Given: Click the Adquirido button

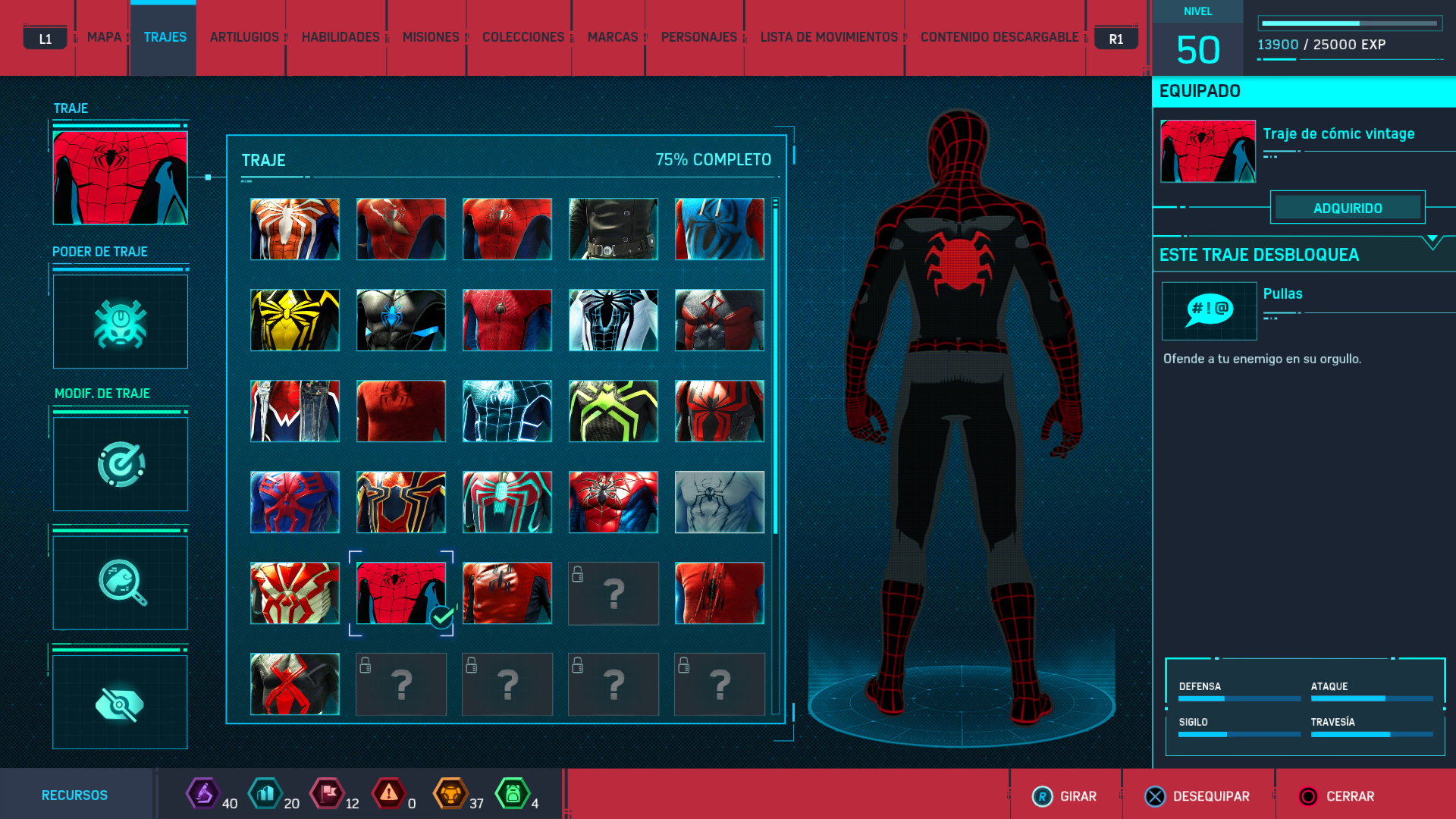Looking at the screenshot, I should (1348, 208).
